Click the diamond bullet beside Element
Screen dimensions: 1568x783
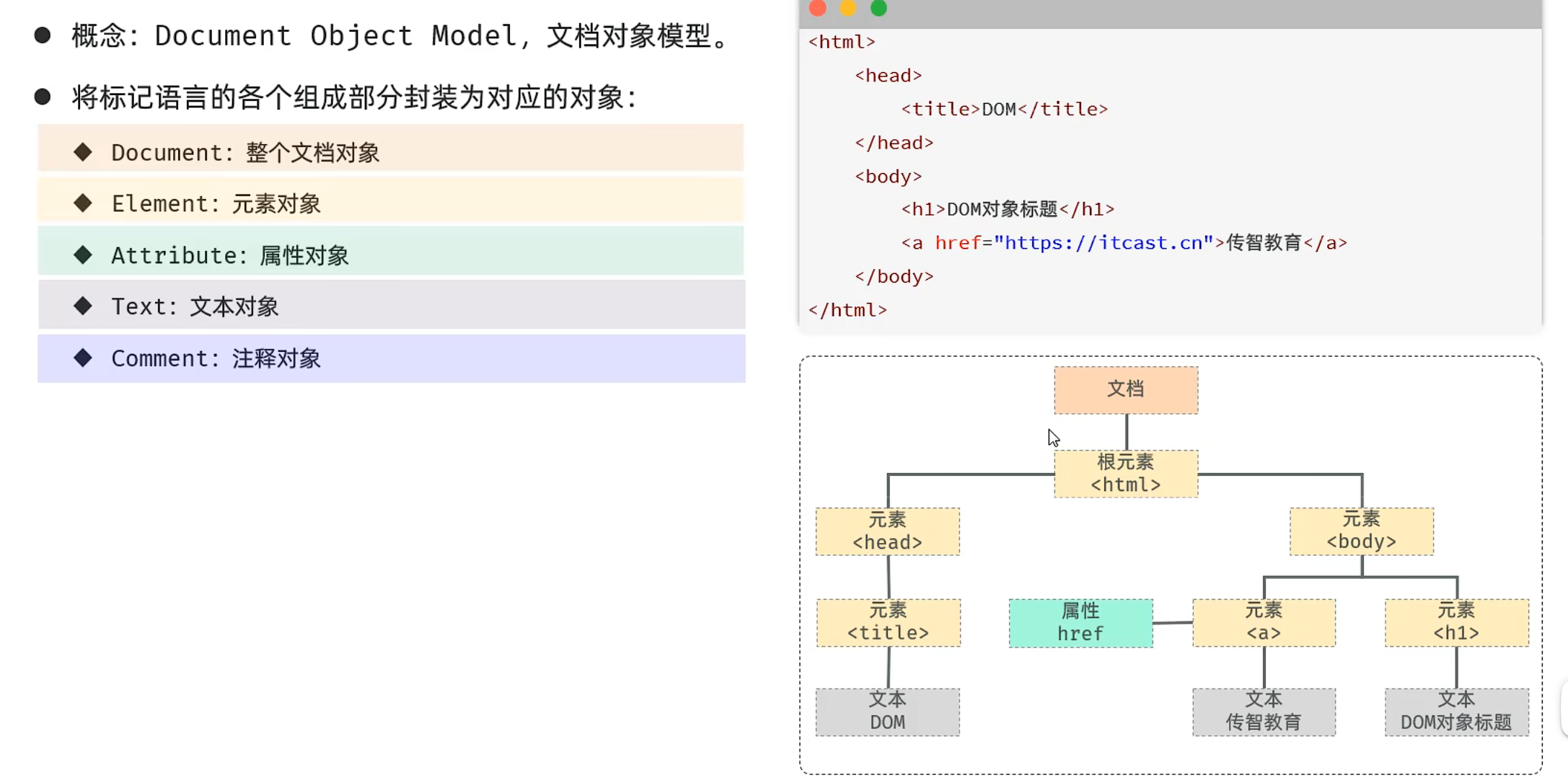point(83,203)
